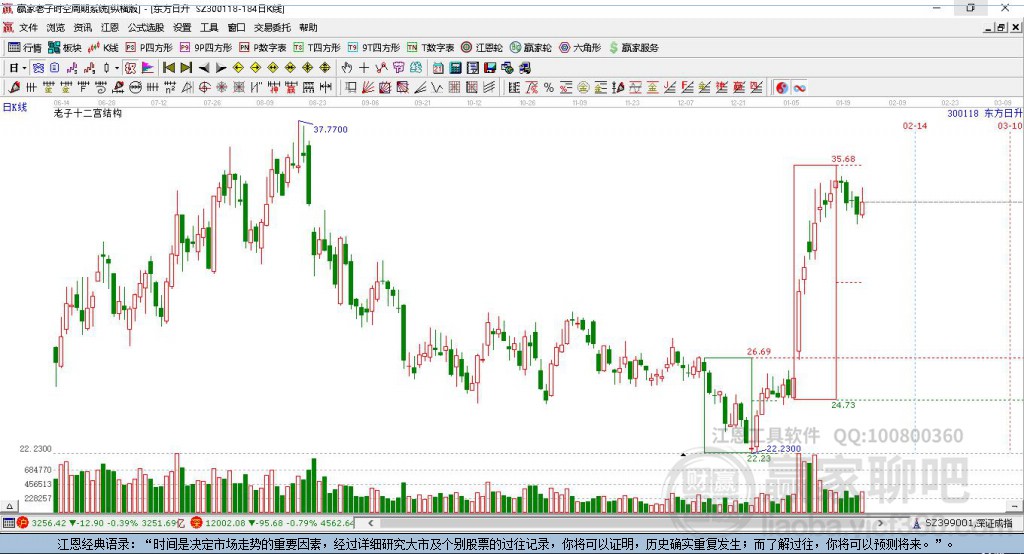
Task: Click the save floppy disk icon
Action: [x=490, y=68]
